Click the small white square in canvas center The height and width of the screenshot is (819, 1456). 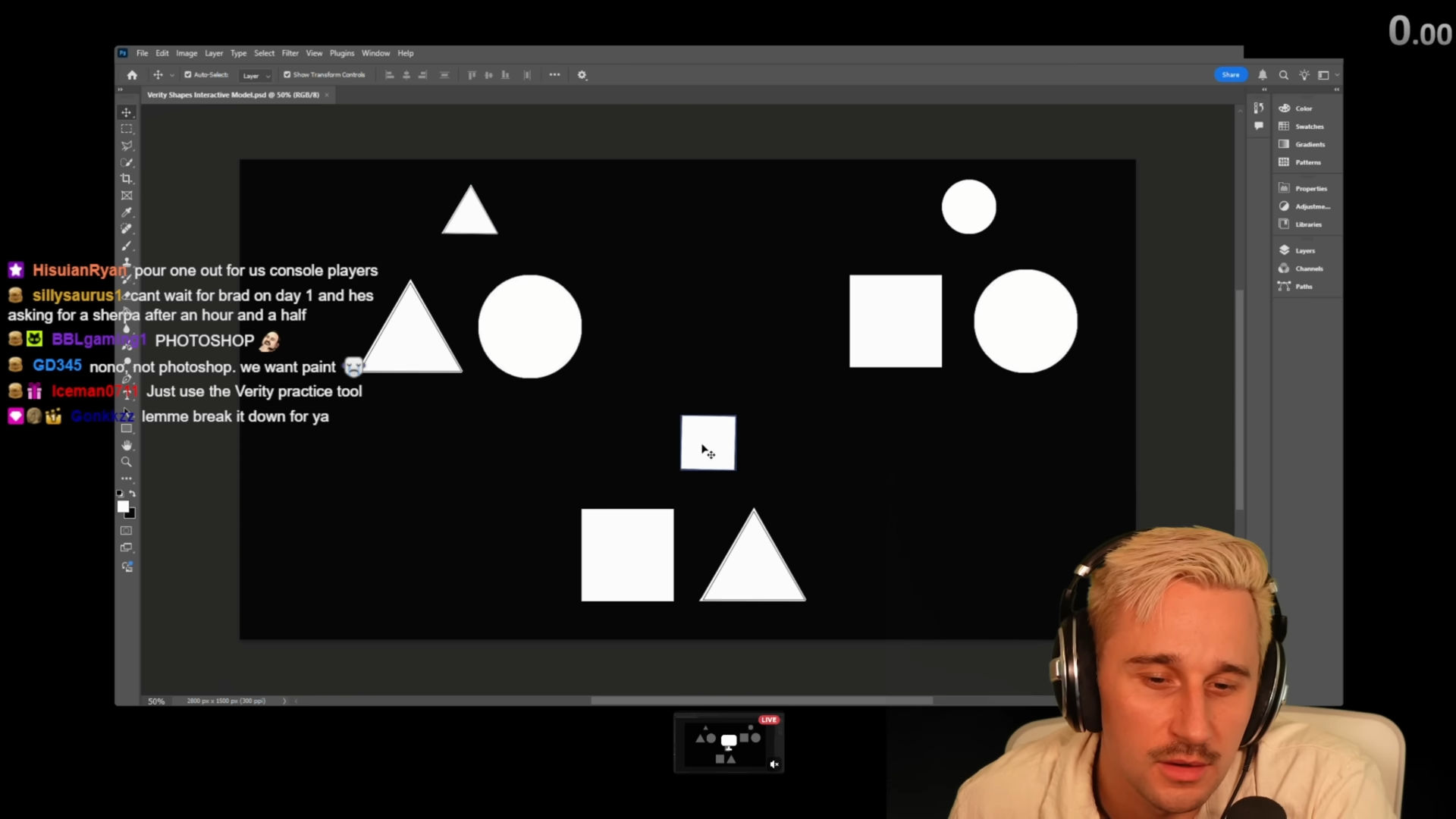pos(708,443)
